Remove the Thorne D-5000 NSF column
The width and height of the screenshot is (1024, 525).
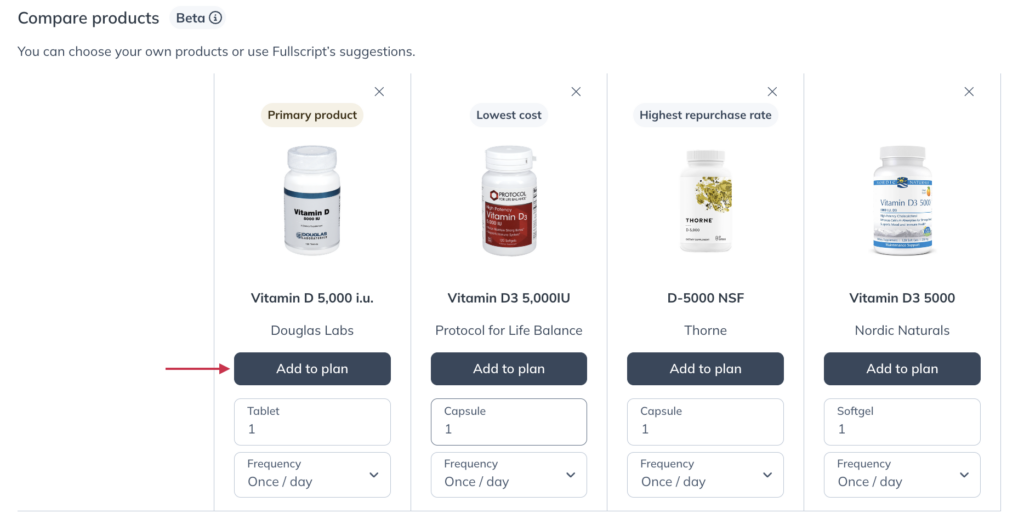click(772, 92)
